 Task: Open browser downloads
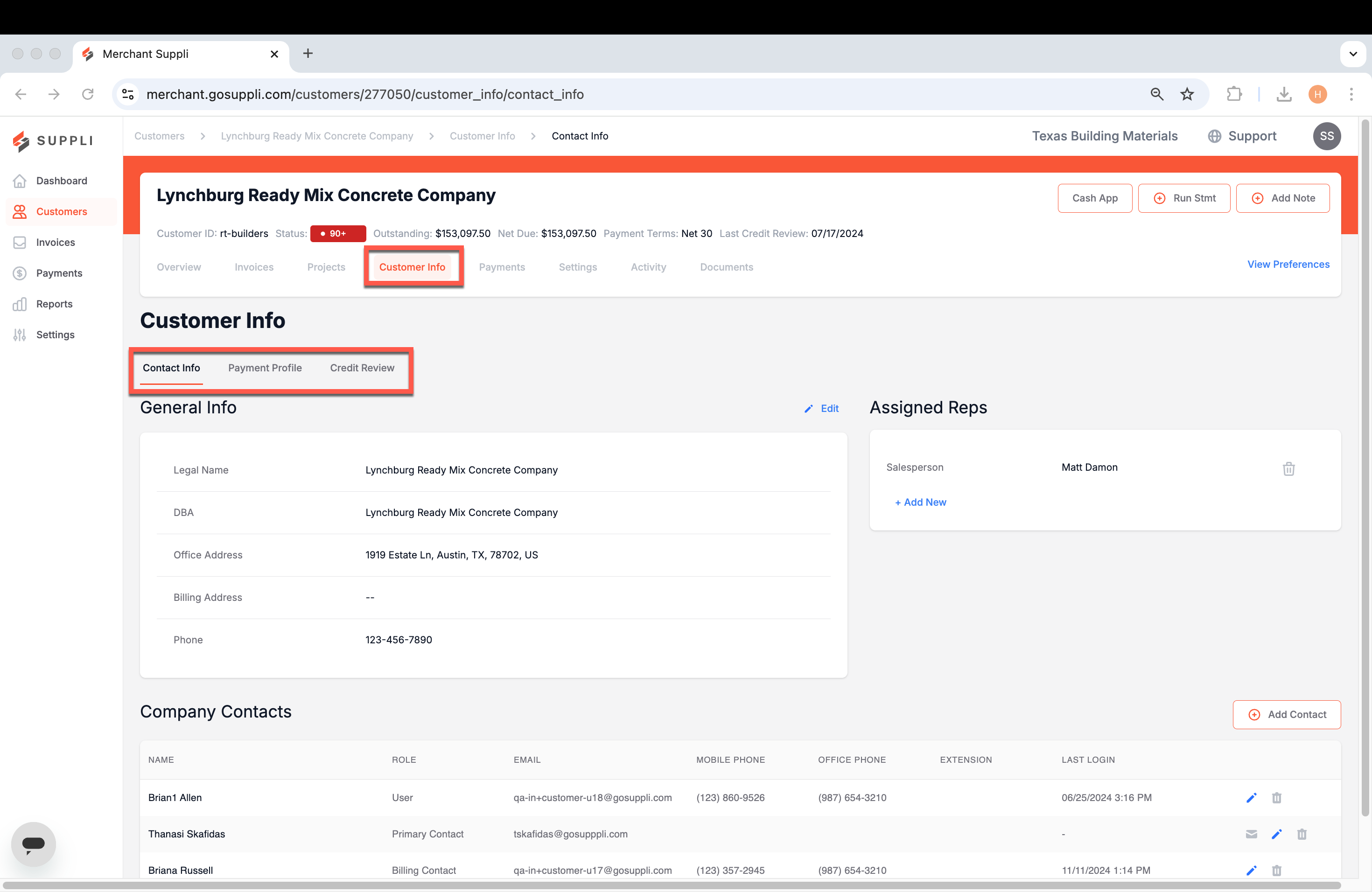coord(1284,94)
